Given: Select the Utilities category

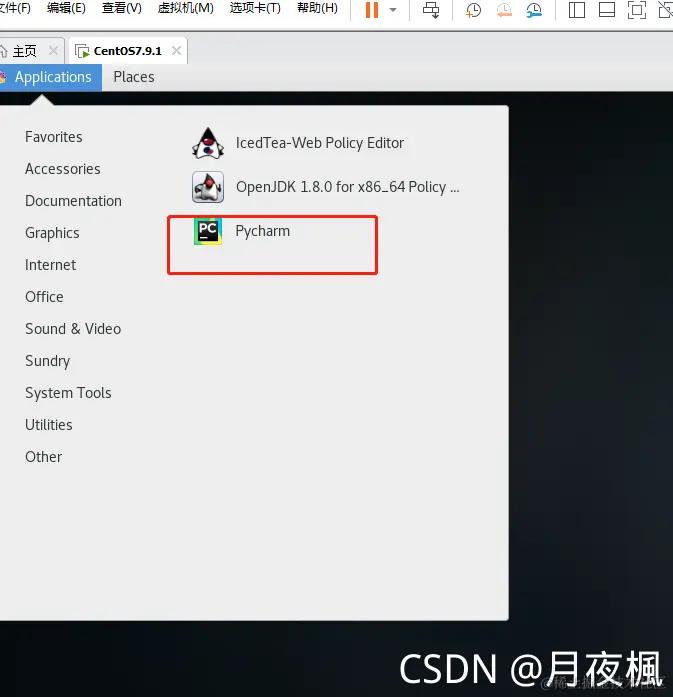Looking at the screenshot, I should point(49,425).
